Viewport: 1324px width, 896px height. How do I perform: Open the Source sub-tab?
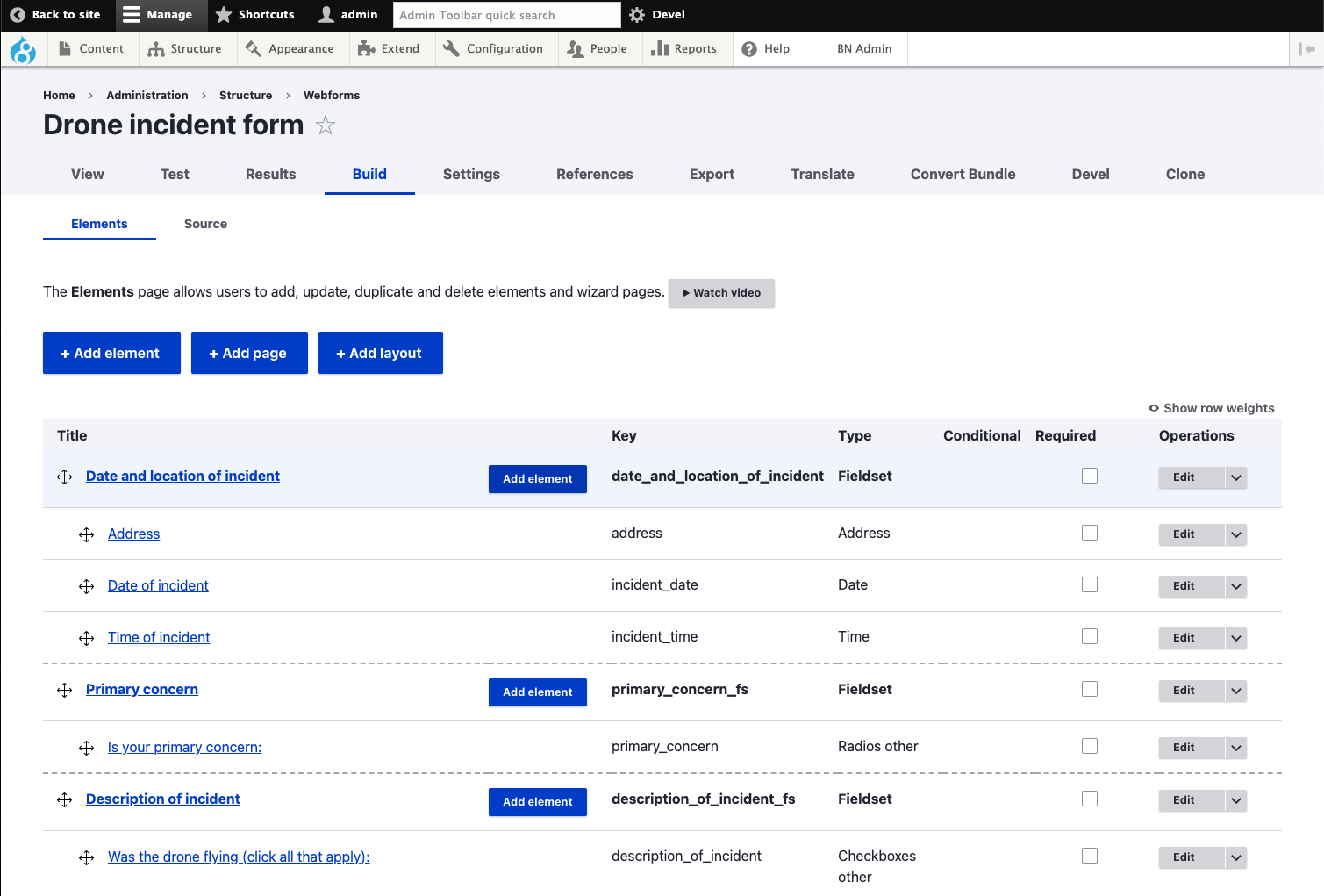pyautogui.click(x=205, y=224)
